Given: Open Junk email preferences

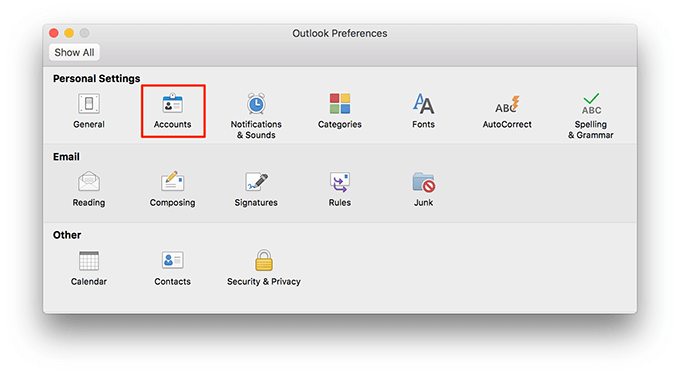Looking at the screenshot, I should click(x=423, y=189).
